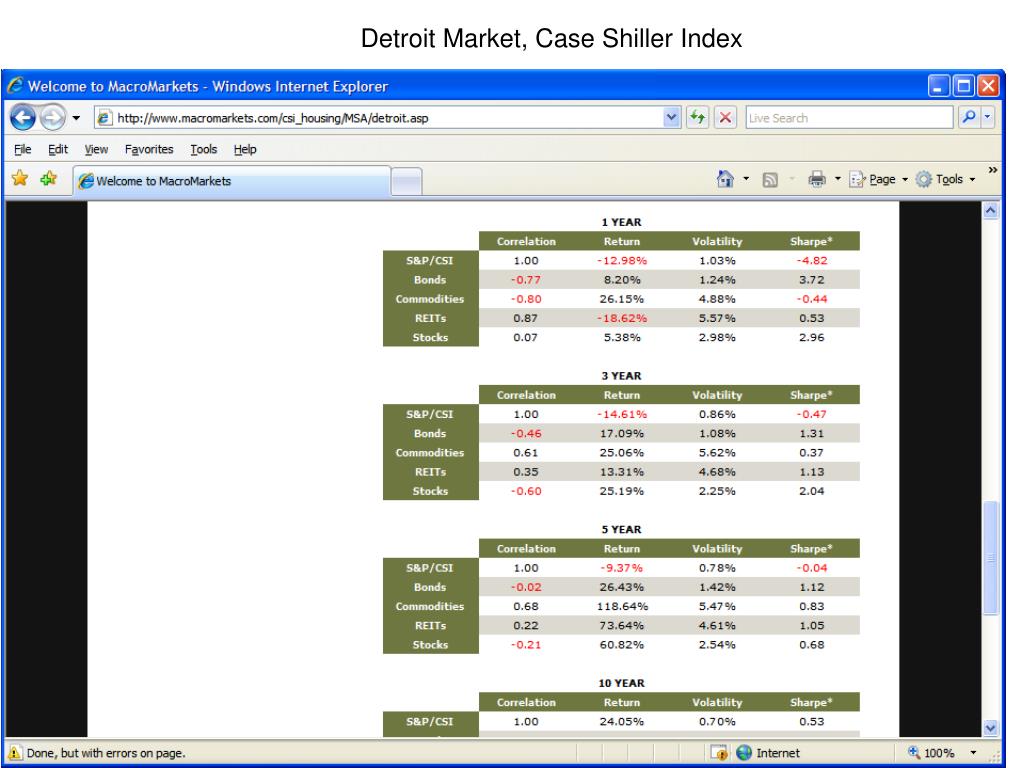1024x768 pixels.
Task: Click the 3 YEAR REITs row label
Action: click(430, 472)
